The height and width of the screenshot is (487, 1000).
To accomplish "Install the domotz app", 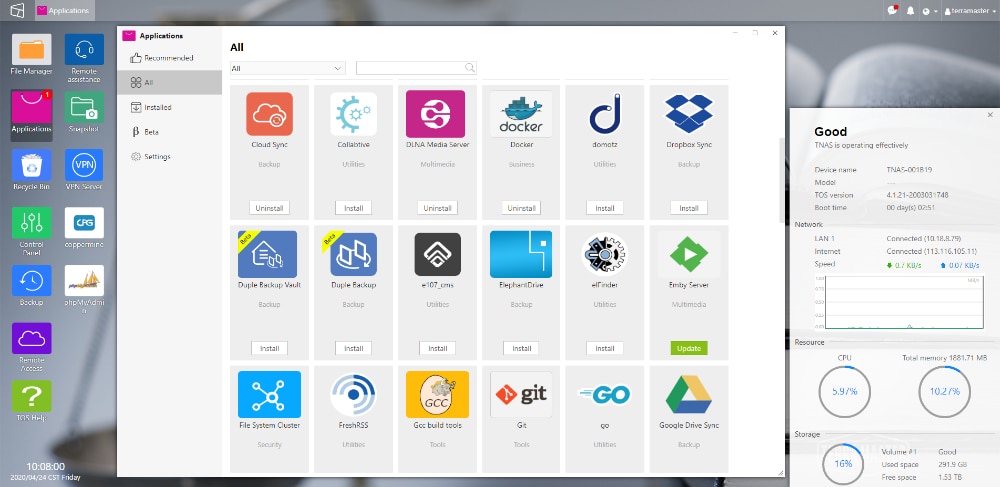I will tap(605, 208).
